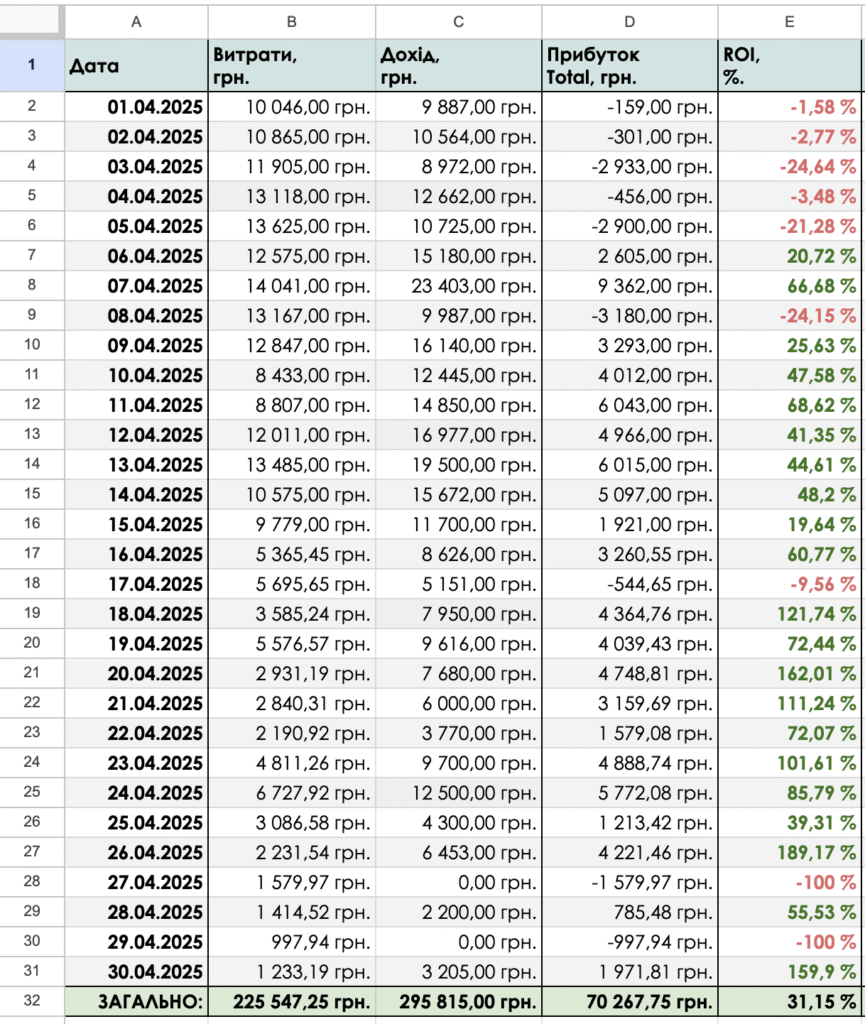The width and height of the screenshot is (865, 1024).
Task: Click the 'Дата' header cell
Action: (136, 66)
